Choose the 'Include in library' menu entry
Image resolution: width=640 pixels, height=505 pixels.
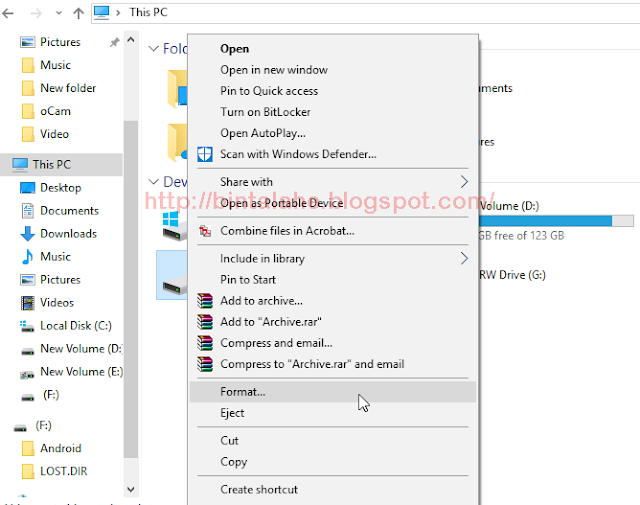coord(262,258)
